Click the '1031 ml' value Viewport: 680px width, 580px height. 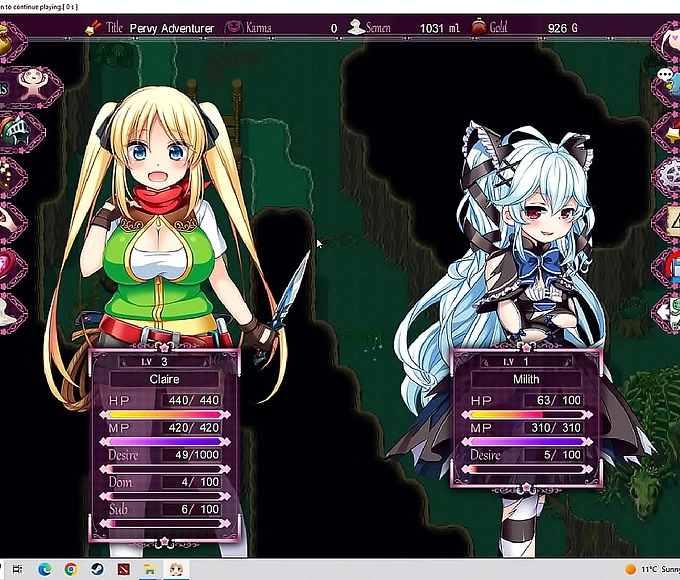(439, 28)
